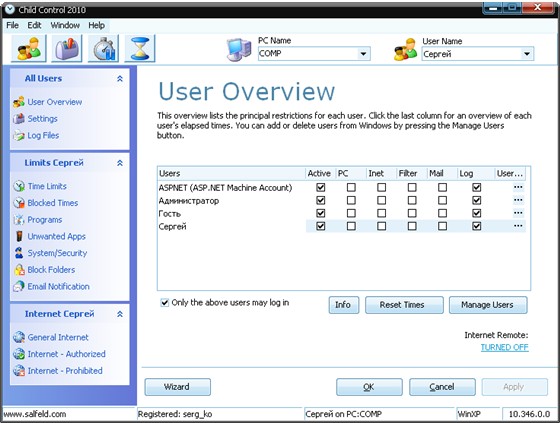Image resolution: width=560 pixels, height=423 pixels.
Task: Toggle Log checkbox for Администратор
Action: pos(476,200)
